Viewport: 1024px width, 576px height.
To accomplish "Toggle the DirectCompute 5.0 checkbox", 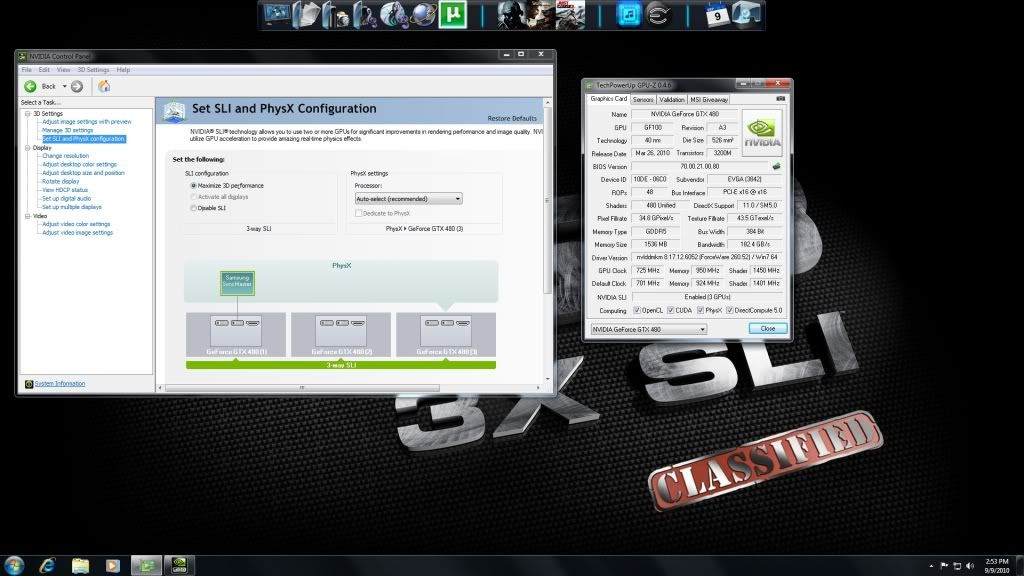I will click(x=729, y=311).
